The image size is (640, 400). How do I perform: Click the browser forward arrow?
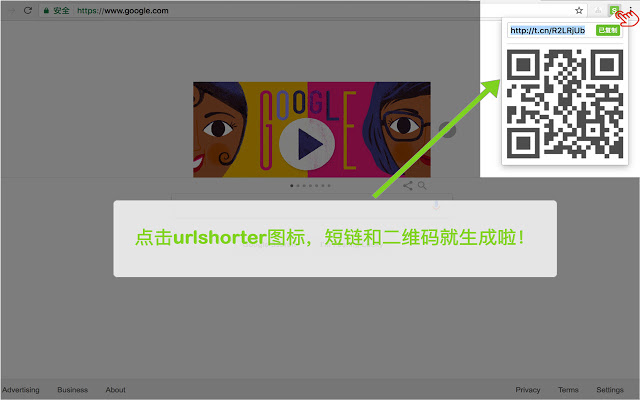pyautogui.click(x=11, y=11)
